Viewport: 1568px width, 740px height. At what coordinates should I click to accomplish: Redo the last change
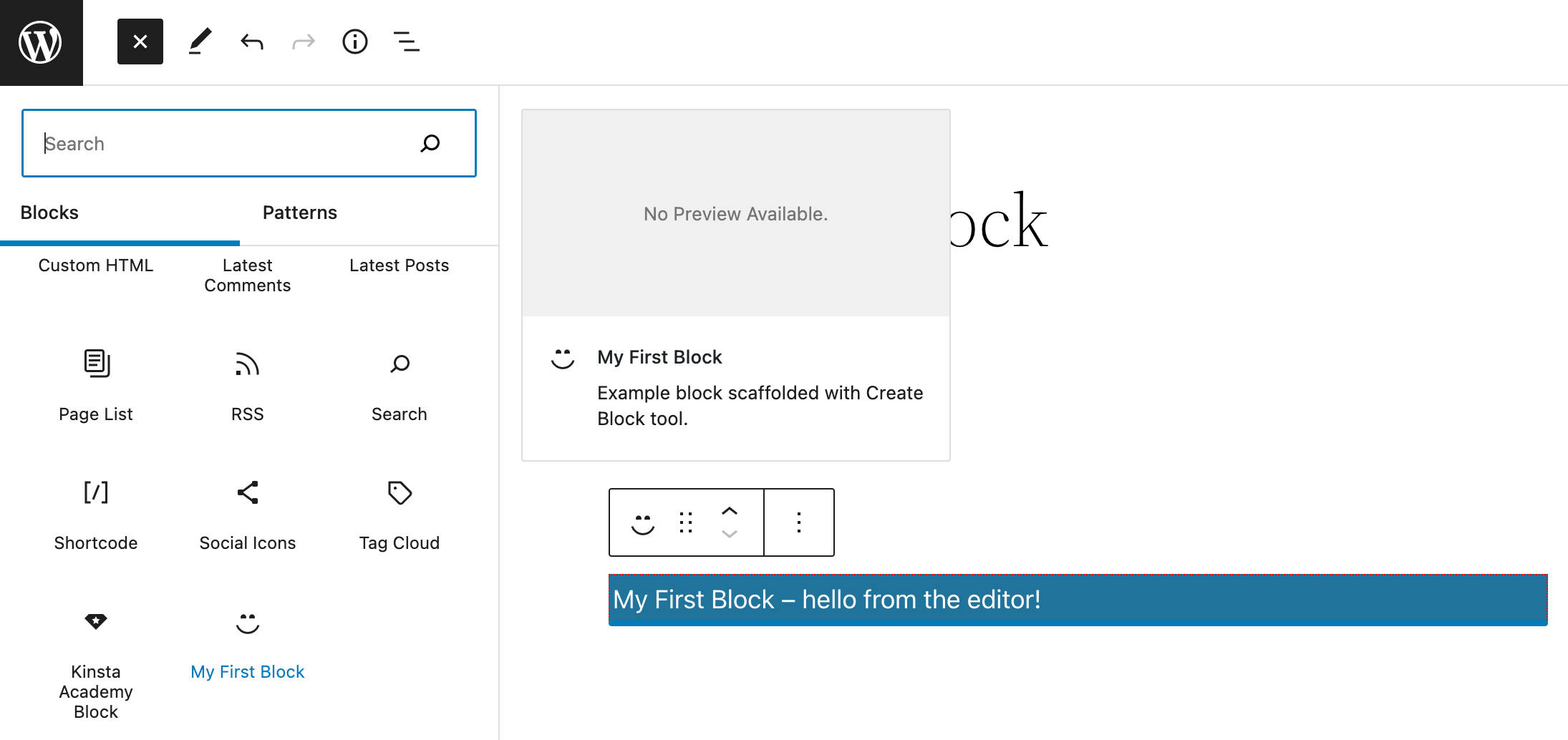(303, 42)
